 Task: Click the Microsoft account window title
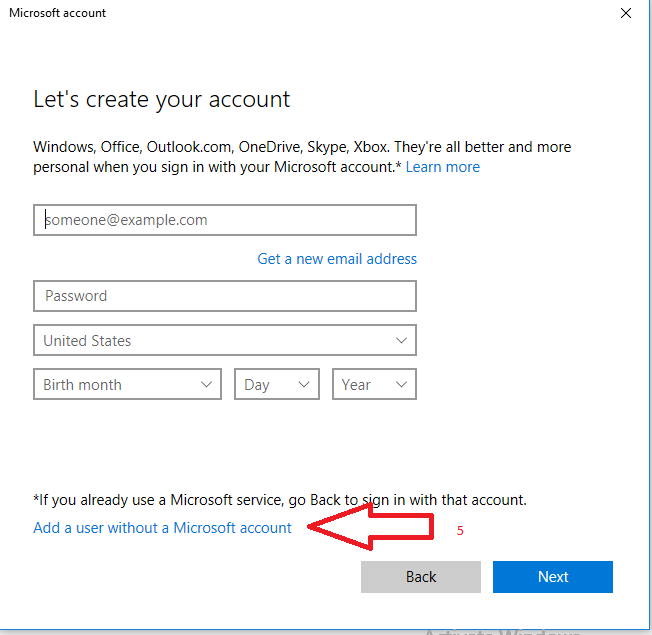57,13
